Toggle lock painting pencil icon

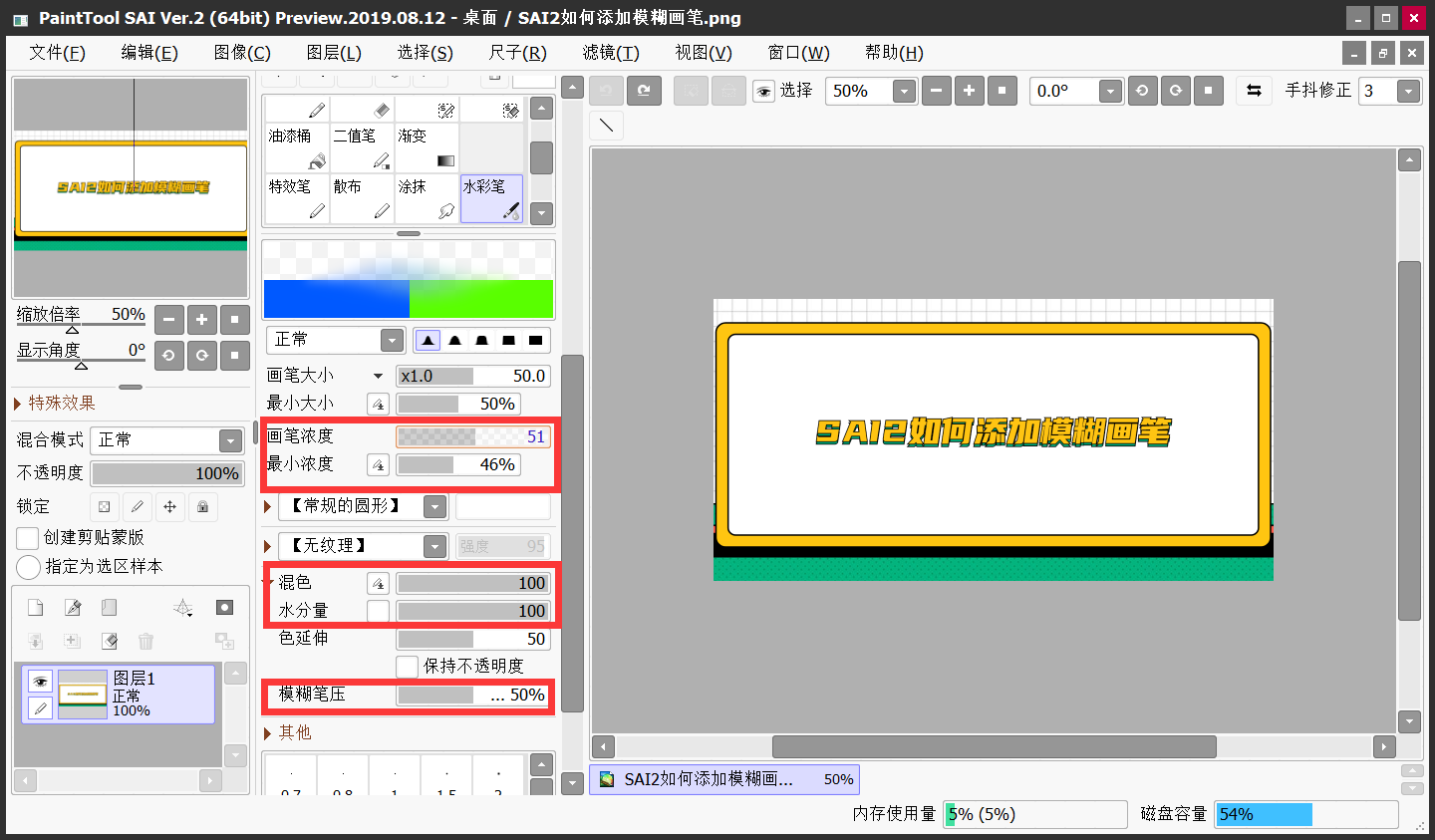point(137,507)
